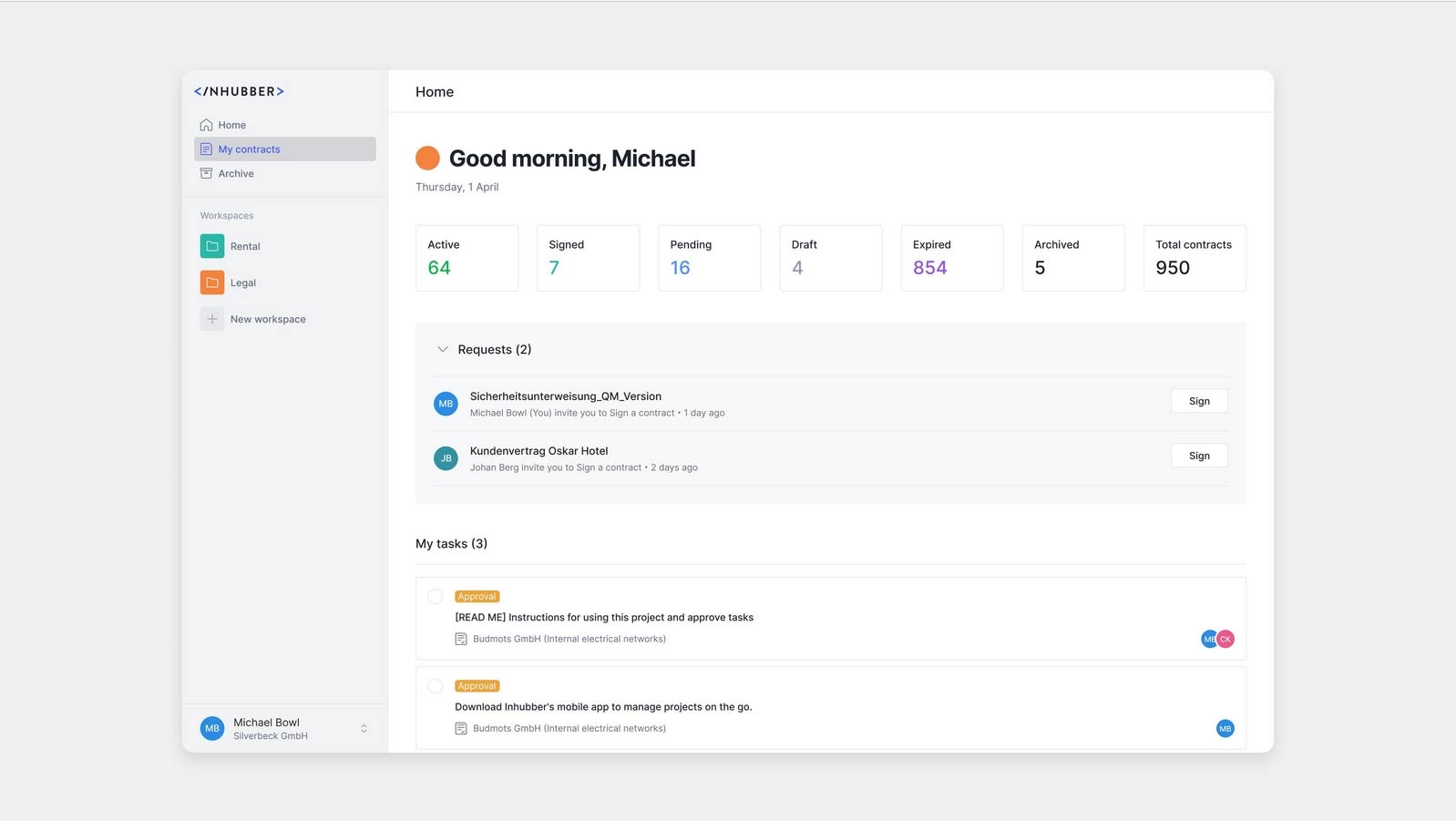Open the Expired contracts card showing 854
Image resolution: width=1456 pixels, height=821 pixels.
tap(952, 258)
